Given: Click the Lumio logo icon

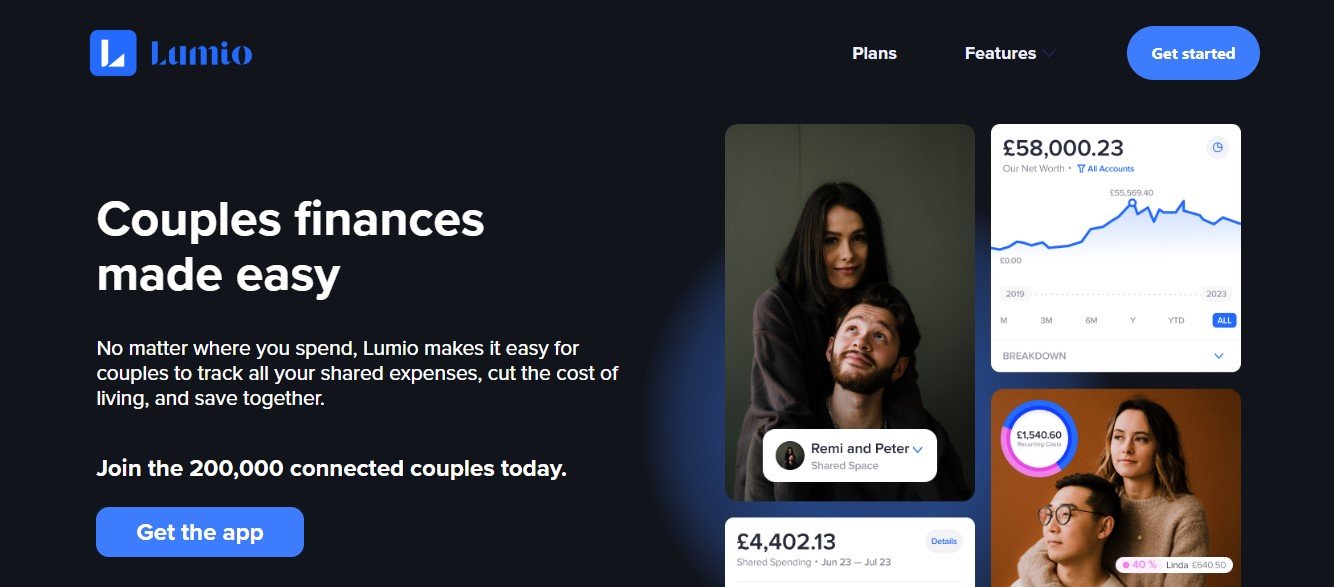Looking at the screenshot, I should click(x=113, y=53).
